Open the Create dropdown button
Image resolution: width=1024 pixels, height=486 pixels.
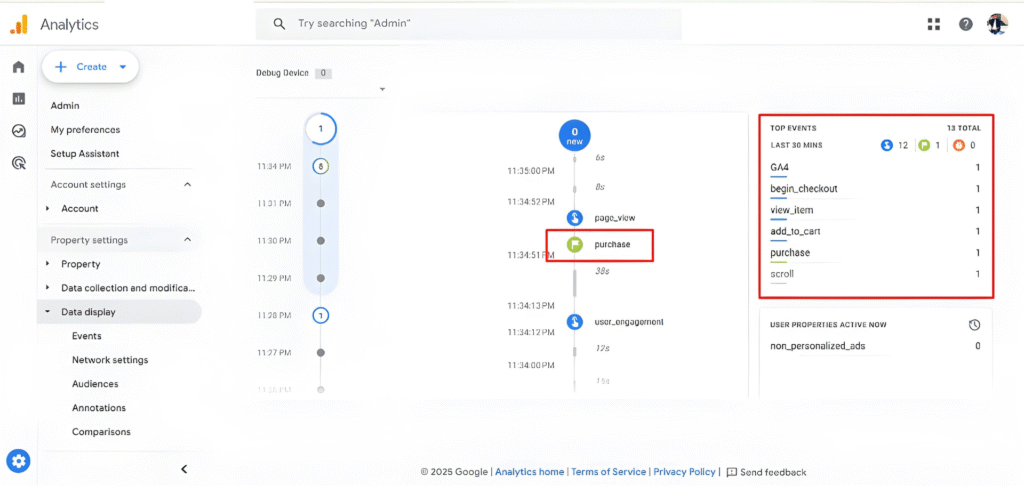(90, 67)
